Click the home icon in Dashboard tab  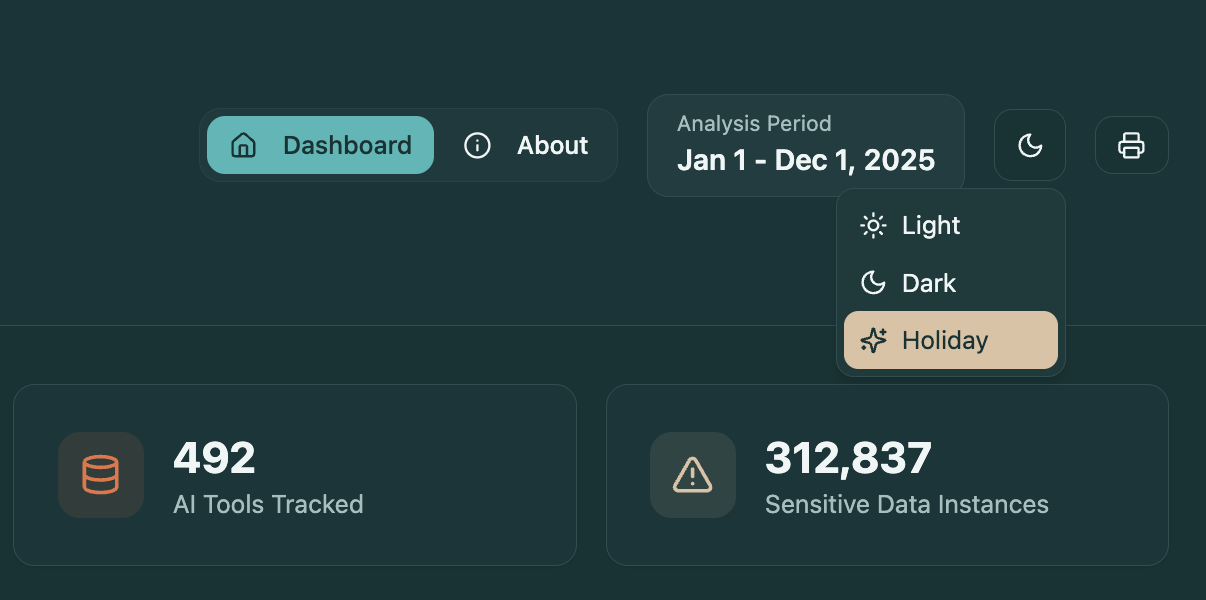(x=243, y=145)
